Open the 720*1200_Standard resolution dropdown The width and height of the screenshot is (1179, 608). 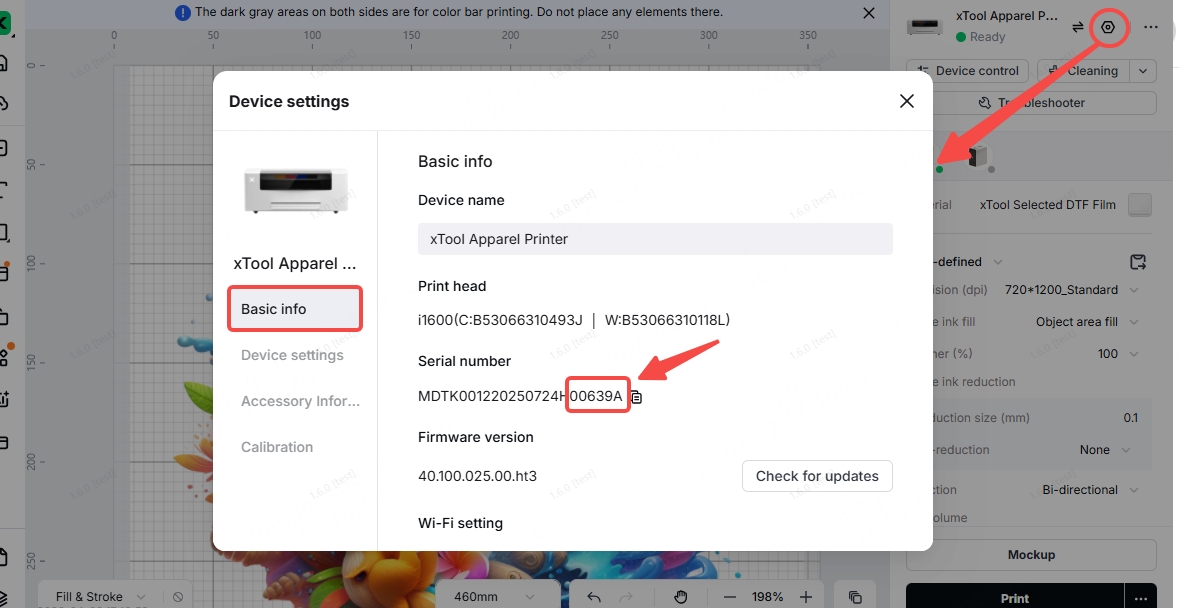click(x=1071, y=289)
